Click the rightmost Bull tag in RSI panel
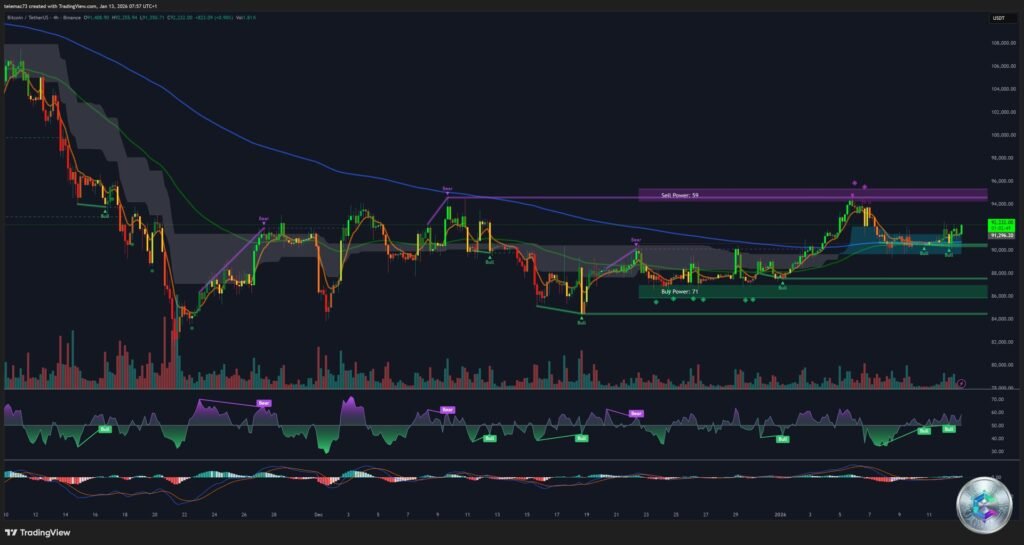 [948, 428]
